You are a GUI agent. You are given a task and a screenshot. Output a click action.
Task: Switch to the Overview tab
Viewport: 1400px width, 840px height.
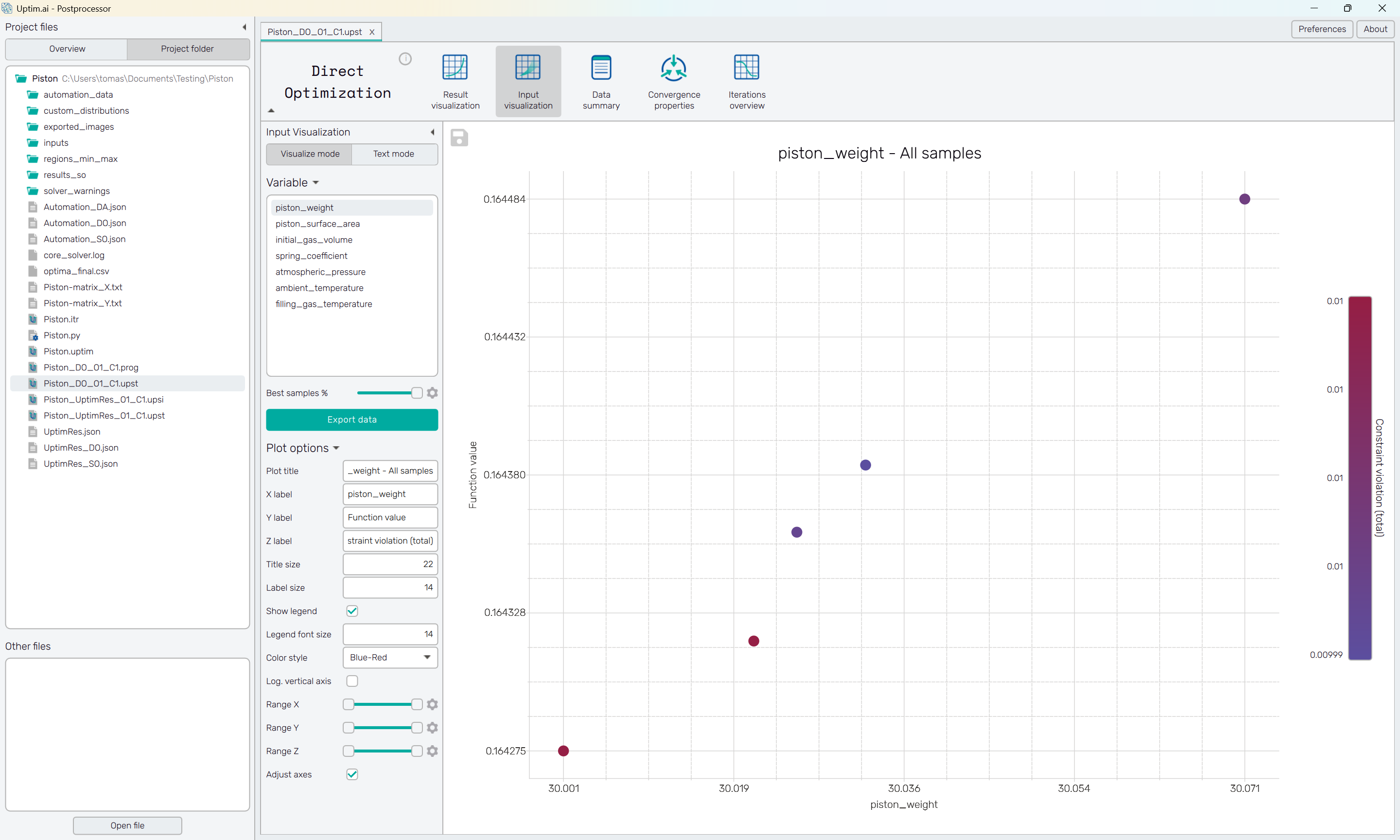coord(67,49)
